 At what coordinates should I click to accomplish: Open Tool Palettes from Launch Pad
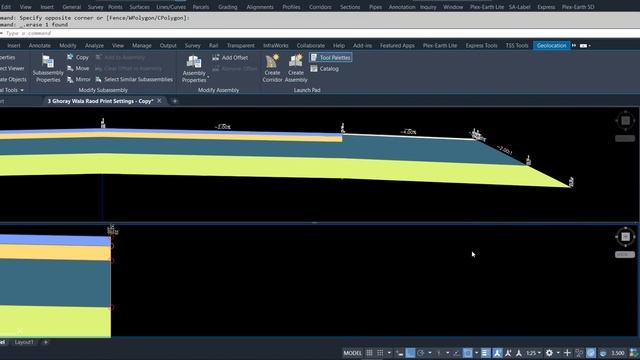click(x=331, y=58)
